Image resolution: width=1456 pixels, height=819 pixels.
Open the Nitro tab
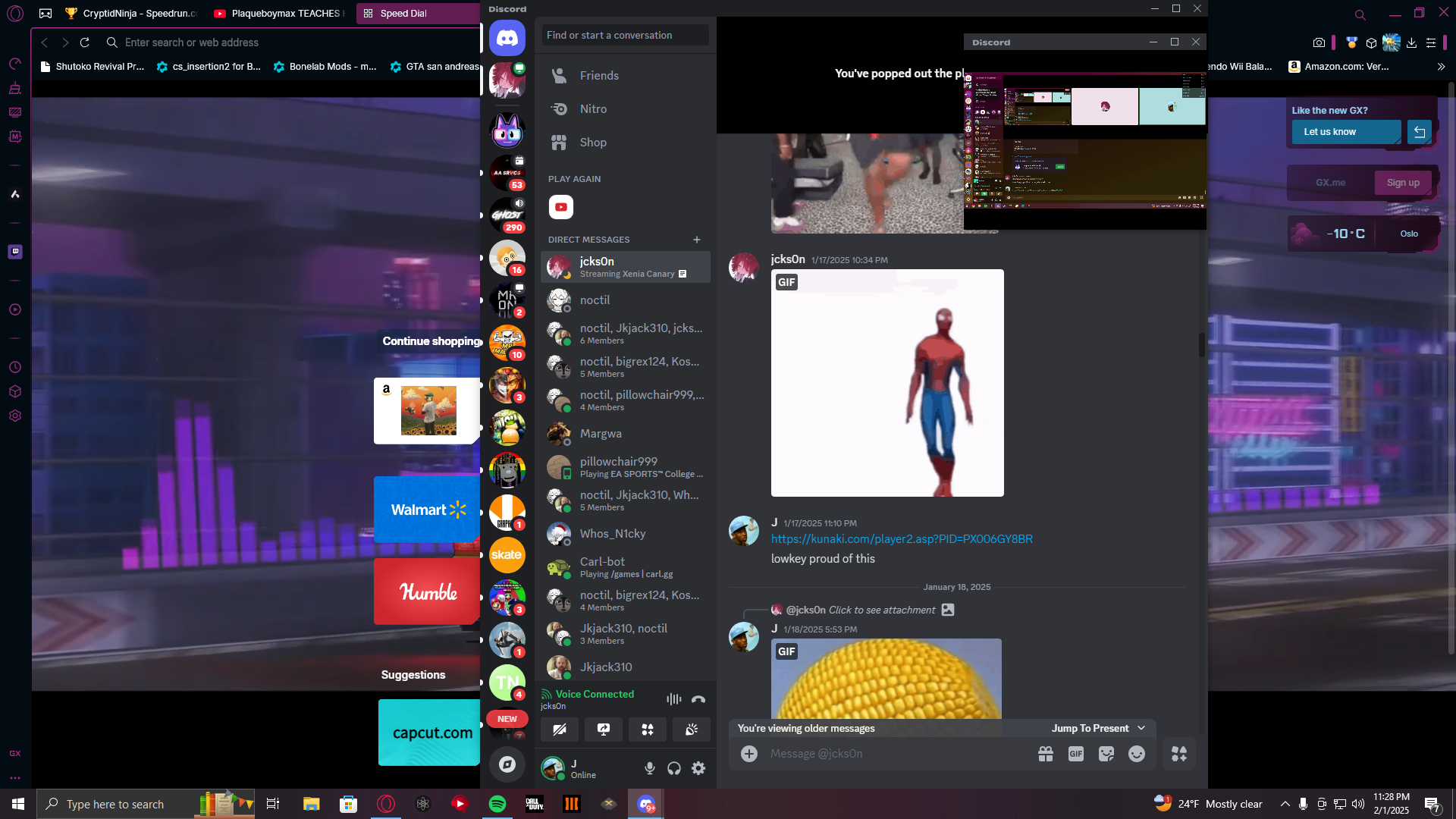(593, 109)
